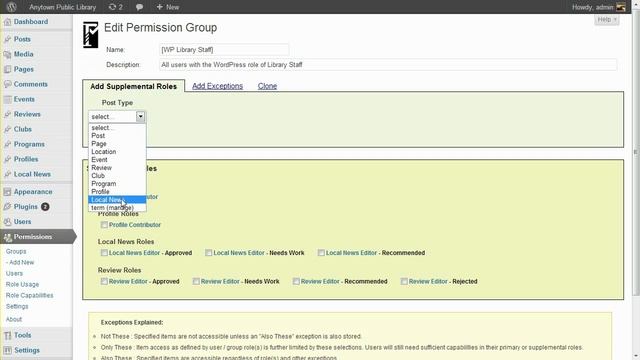Choose Local News from Post Type list
Viewport: 640px width, 360px height.
[x=117, y=200]
